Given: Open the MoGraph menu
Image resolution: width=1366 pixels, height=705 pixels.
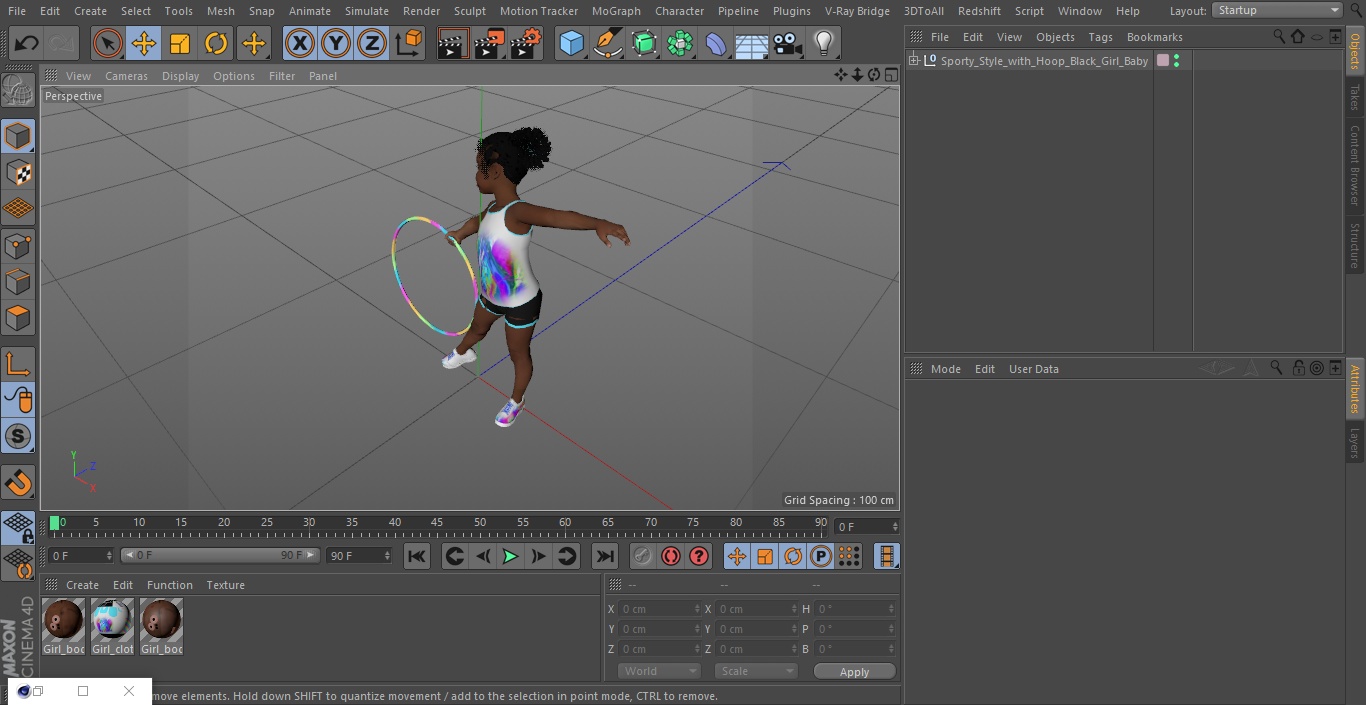Looking at the screenshot, I should [616, 11].
